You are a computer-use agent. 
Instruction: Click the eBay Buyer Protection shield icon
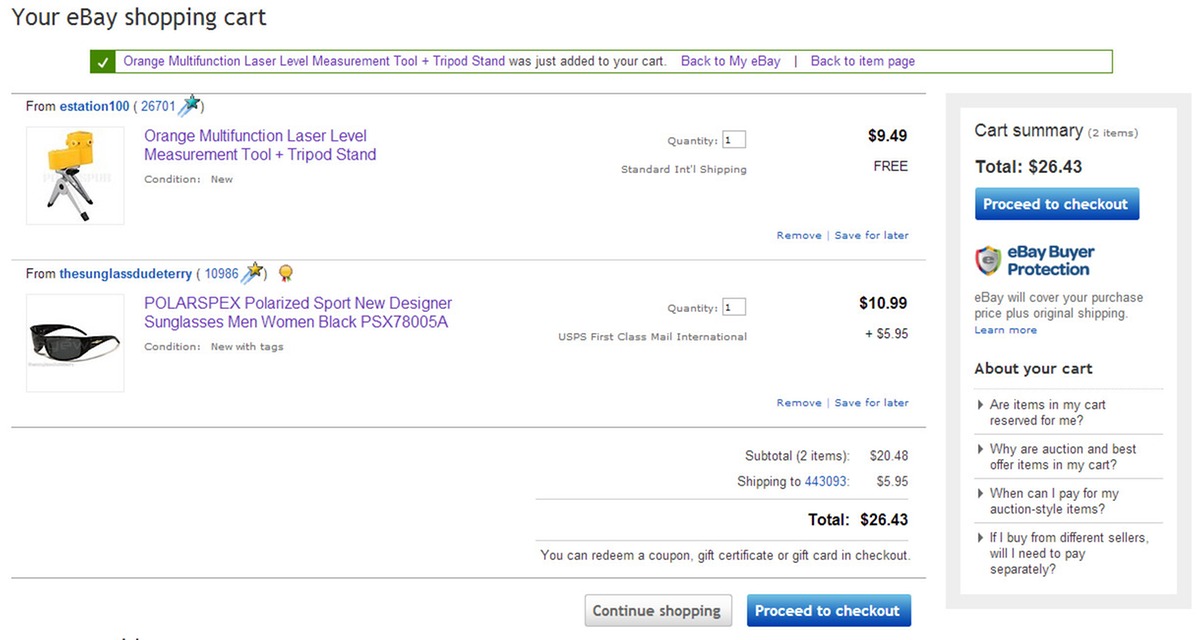pos(988,261)
